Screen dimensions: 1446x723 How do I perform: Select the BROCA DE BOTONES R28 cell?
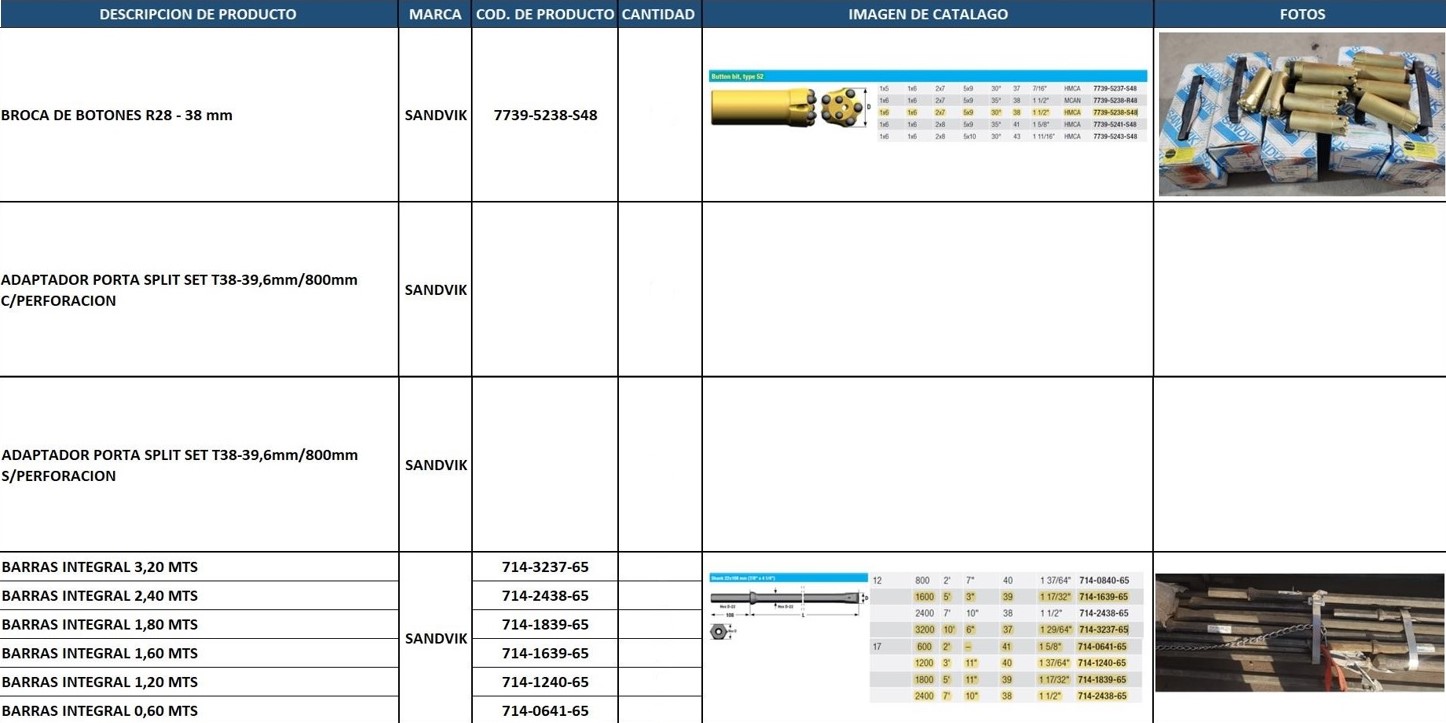(199, 115)
